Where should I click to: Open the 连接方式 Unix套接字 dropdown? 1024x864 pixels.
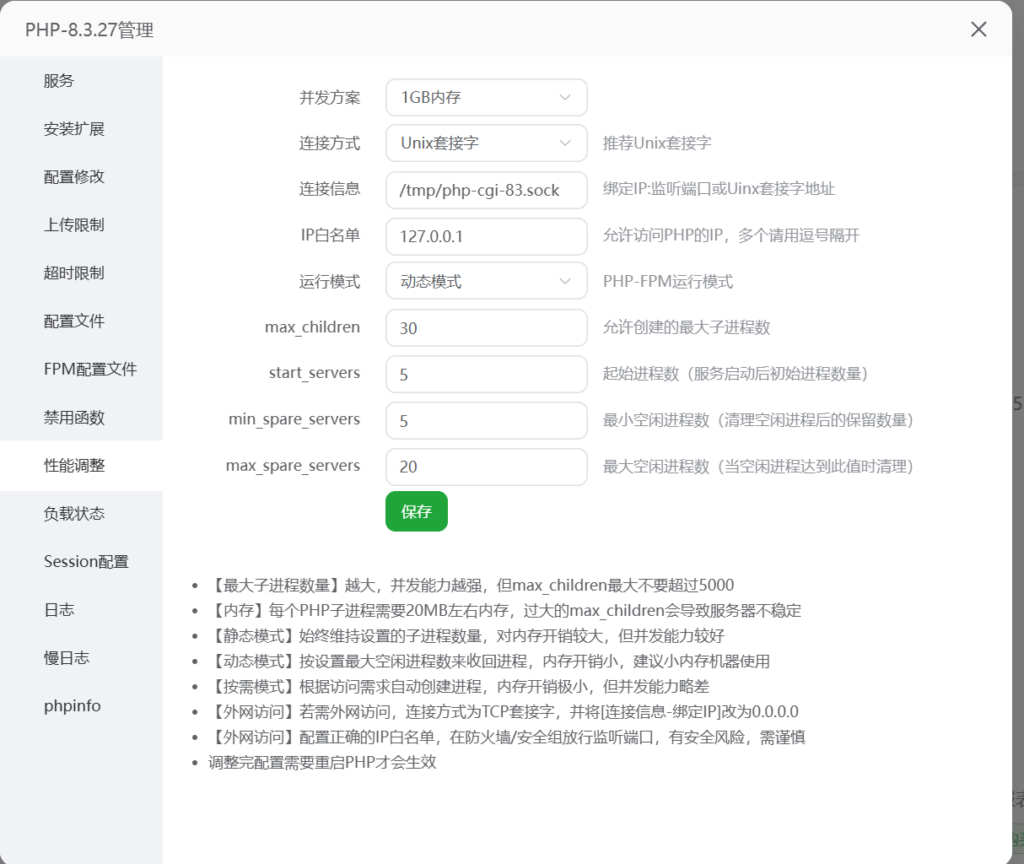click(x=486, y=143)
